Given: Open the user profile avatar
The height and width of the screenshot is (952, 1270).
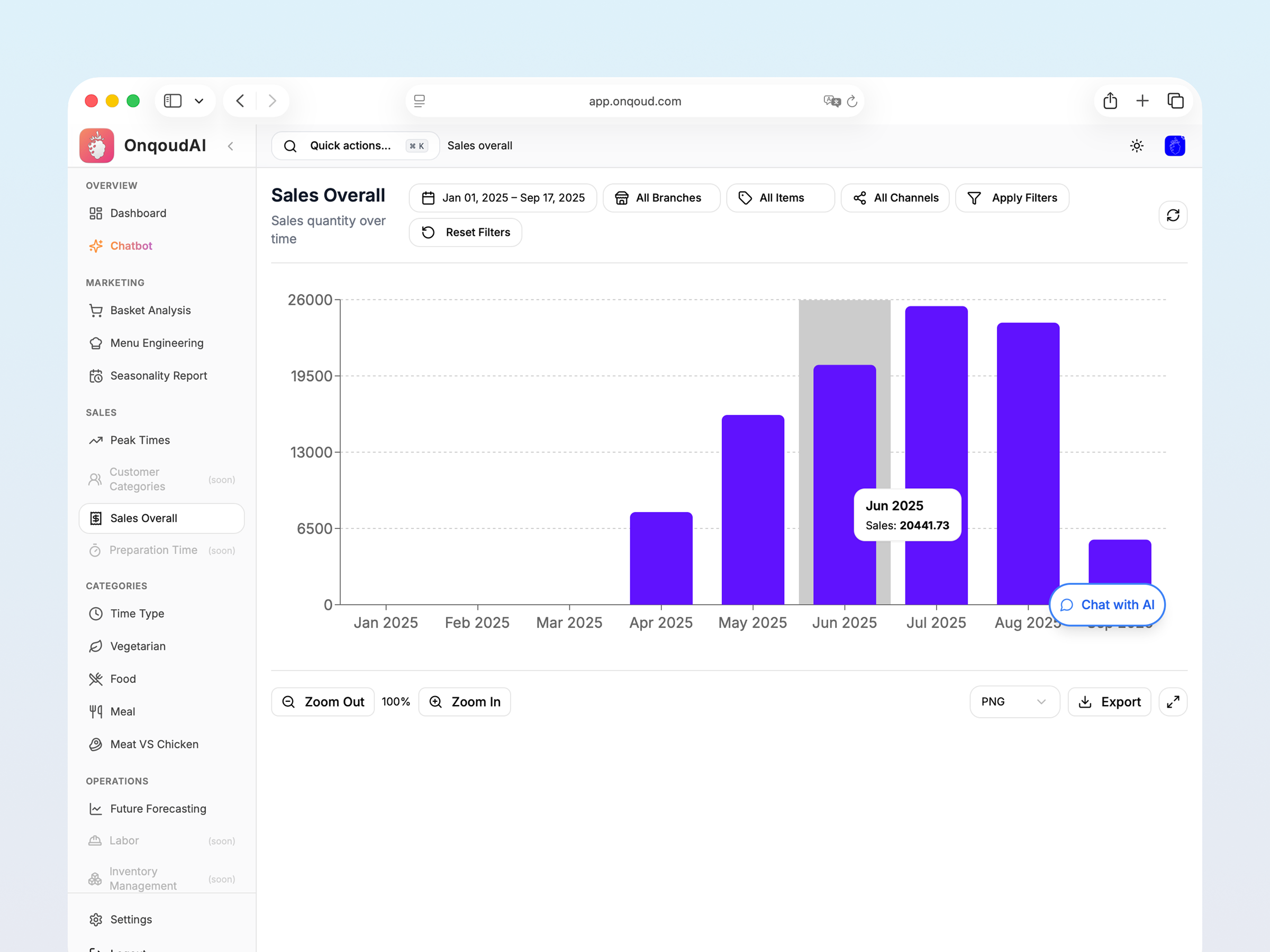Looking at the screenshot, I should coord(1174,146).
